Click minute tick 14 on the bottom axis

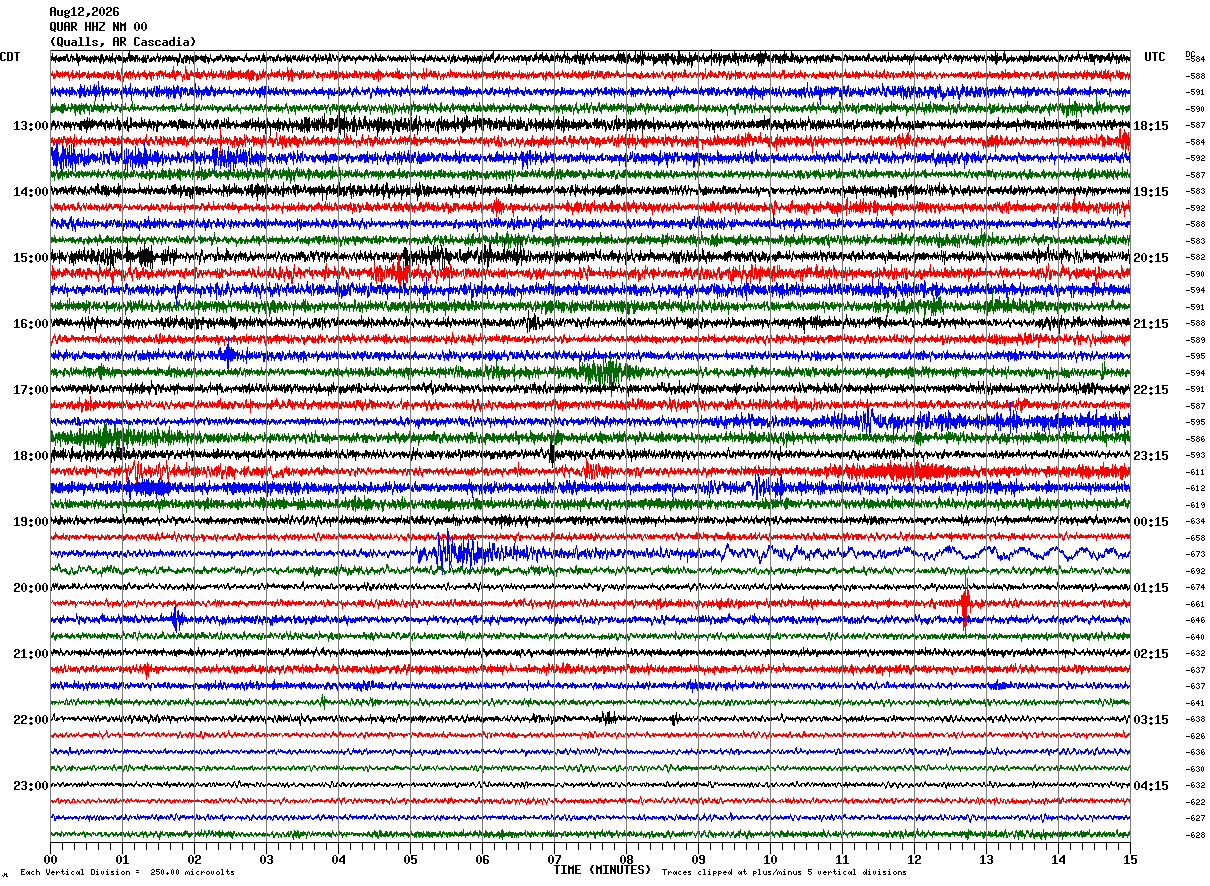(x=1058, y=859)
